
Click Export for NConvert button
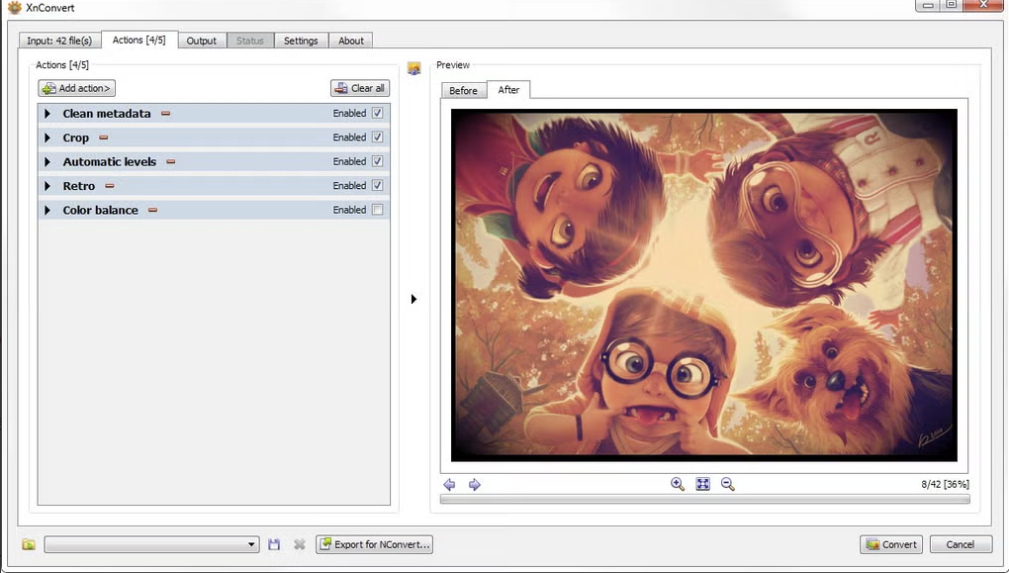[374, 545]
